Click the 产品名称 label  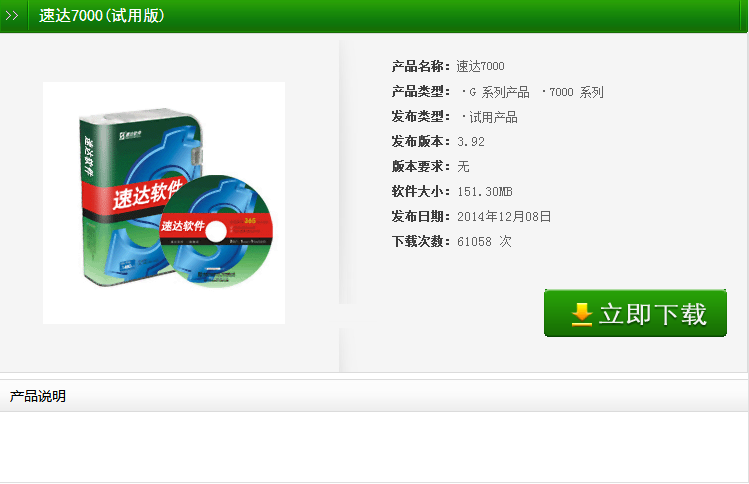pyautogui.click(x=420, y=66)
